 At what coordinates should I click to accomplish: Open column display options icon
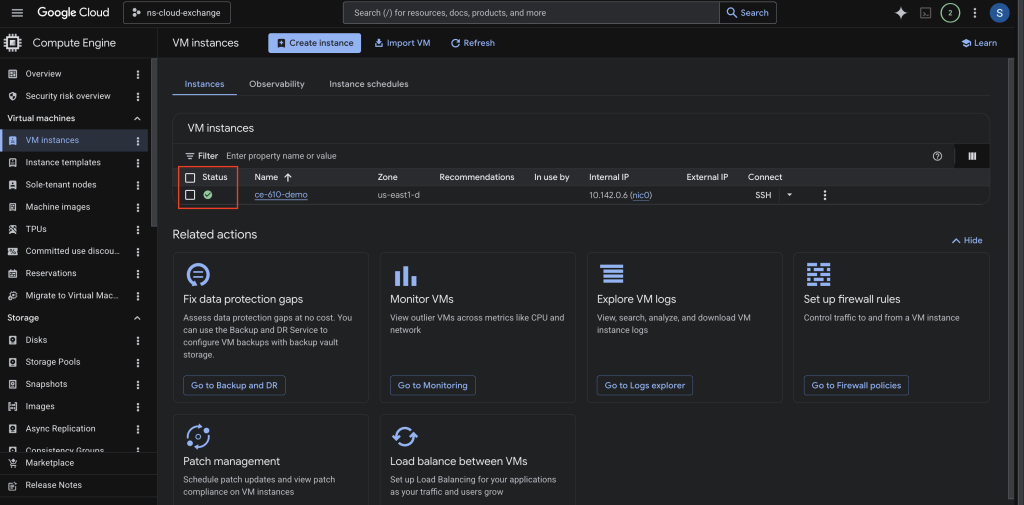(x=972, y=156)
